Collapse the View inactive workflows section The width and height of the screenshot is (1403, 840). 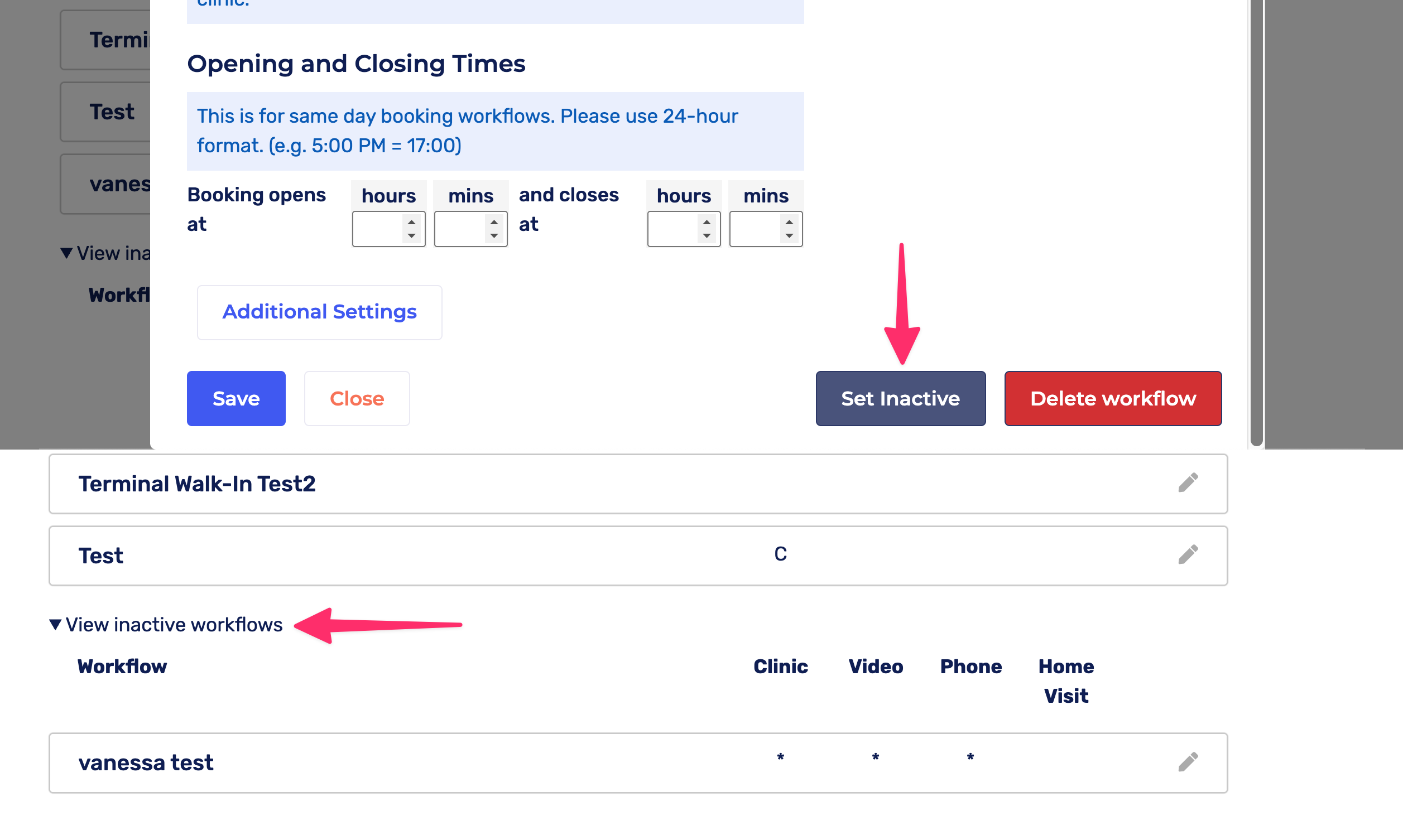[x=55, y=624]
